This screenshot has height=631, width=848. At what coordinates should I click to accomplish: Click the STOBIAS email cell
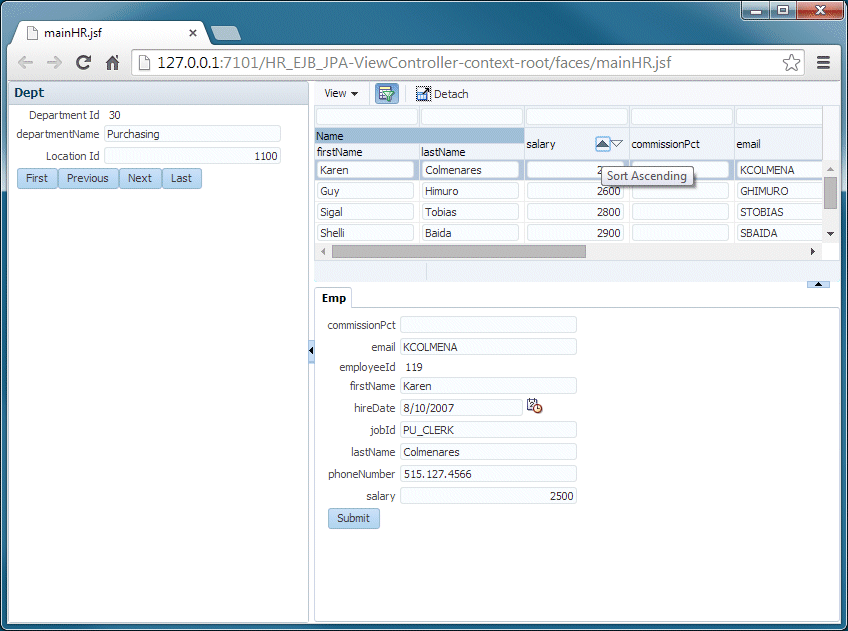pos(779,212)
